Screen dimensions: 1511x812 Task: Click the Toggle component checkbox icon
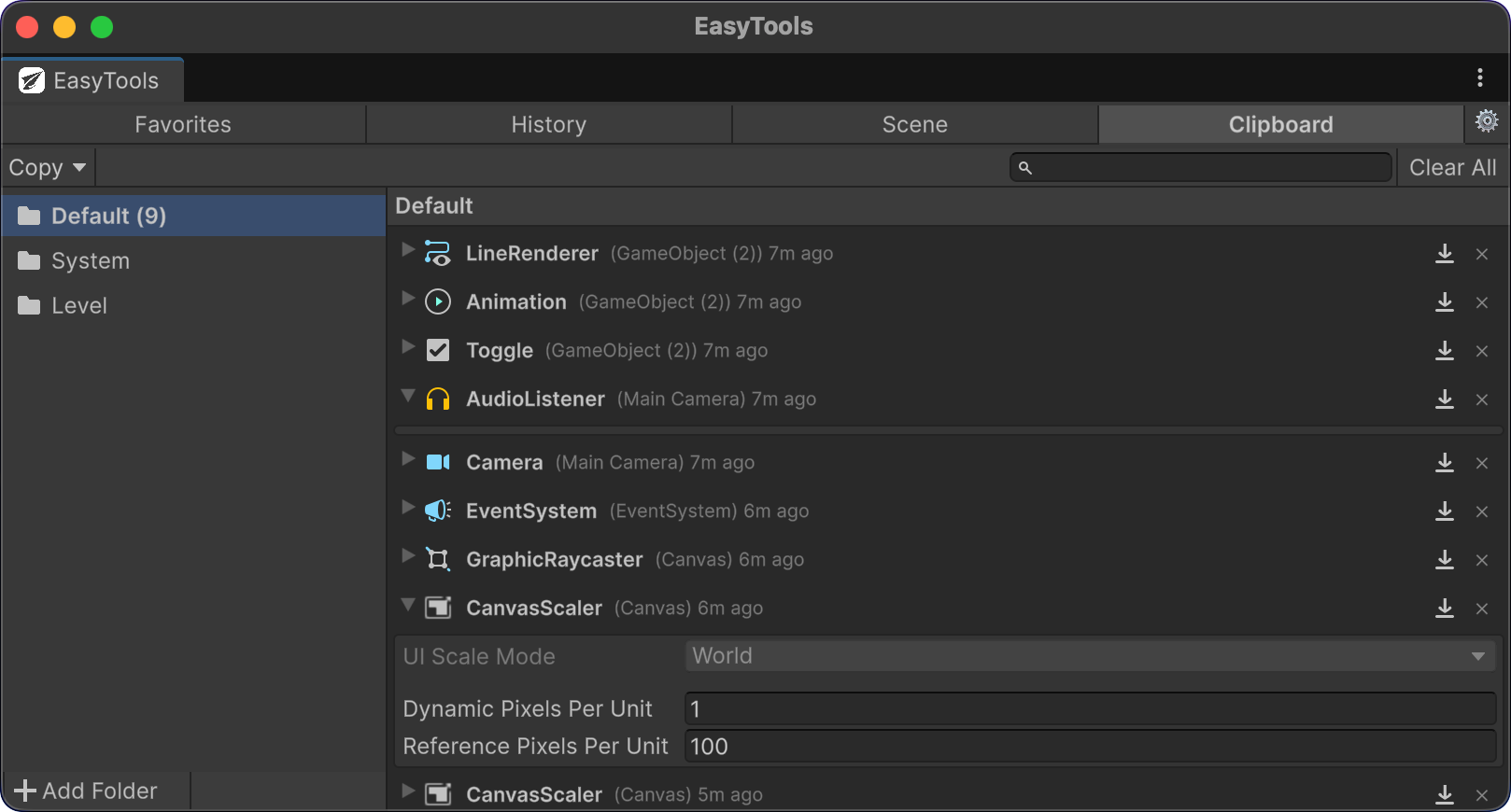tap(438, 350)
